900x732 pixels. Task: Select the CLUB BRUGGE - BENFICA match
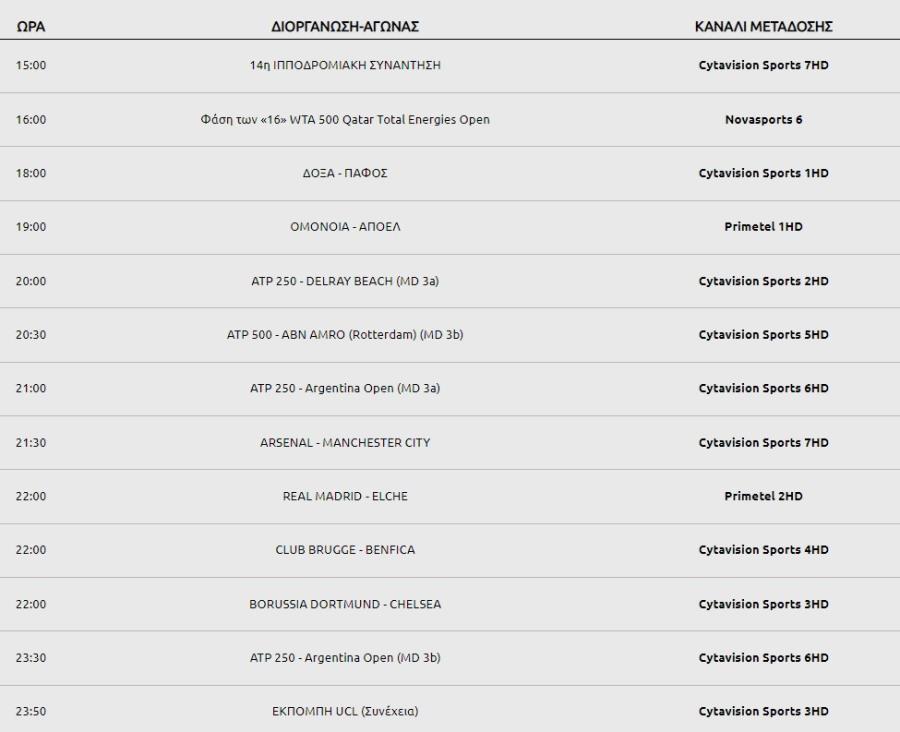(x=345, y=550)
